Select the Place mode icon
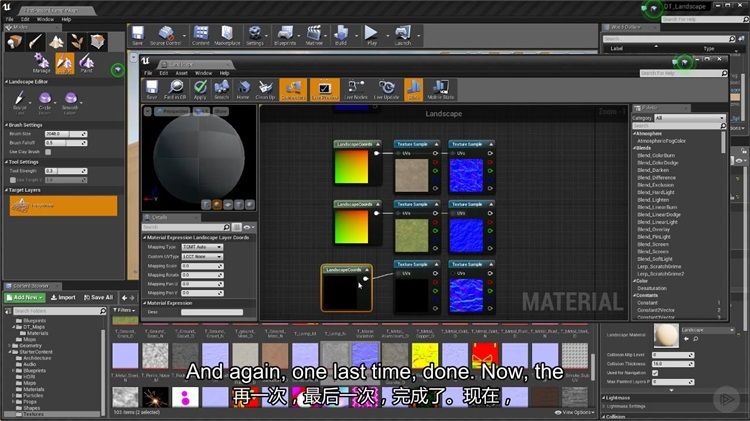The image size is (750, 421). (x=15, y=42)
